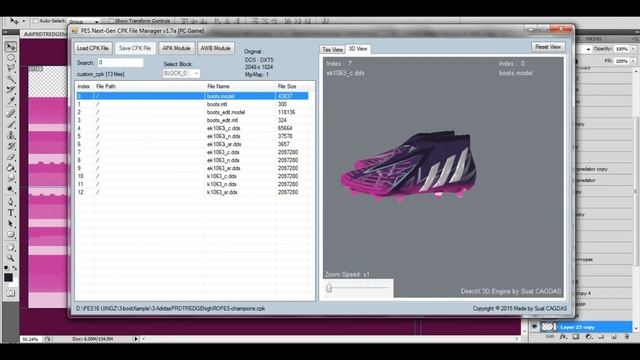Click the layer style fx icon

tap(563, 337)
